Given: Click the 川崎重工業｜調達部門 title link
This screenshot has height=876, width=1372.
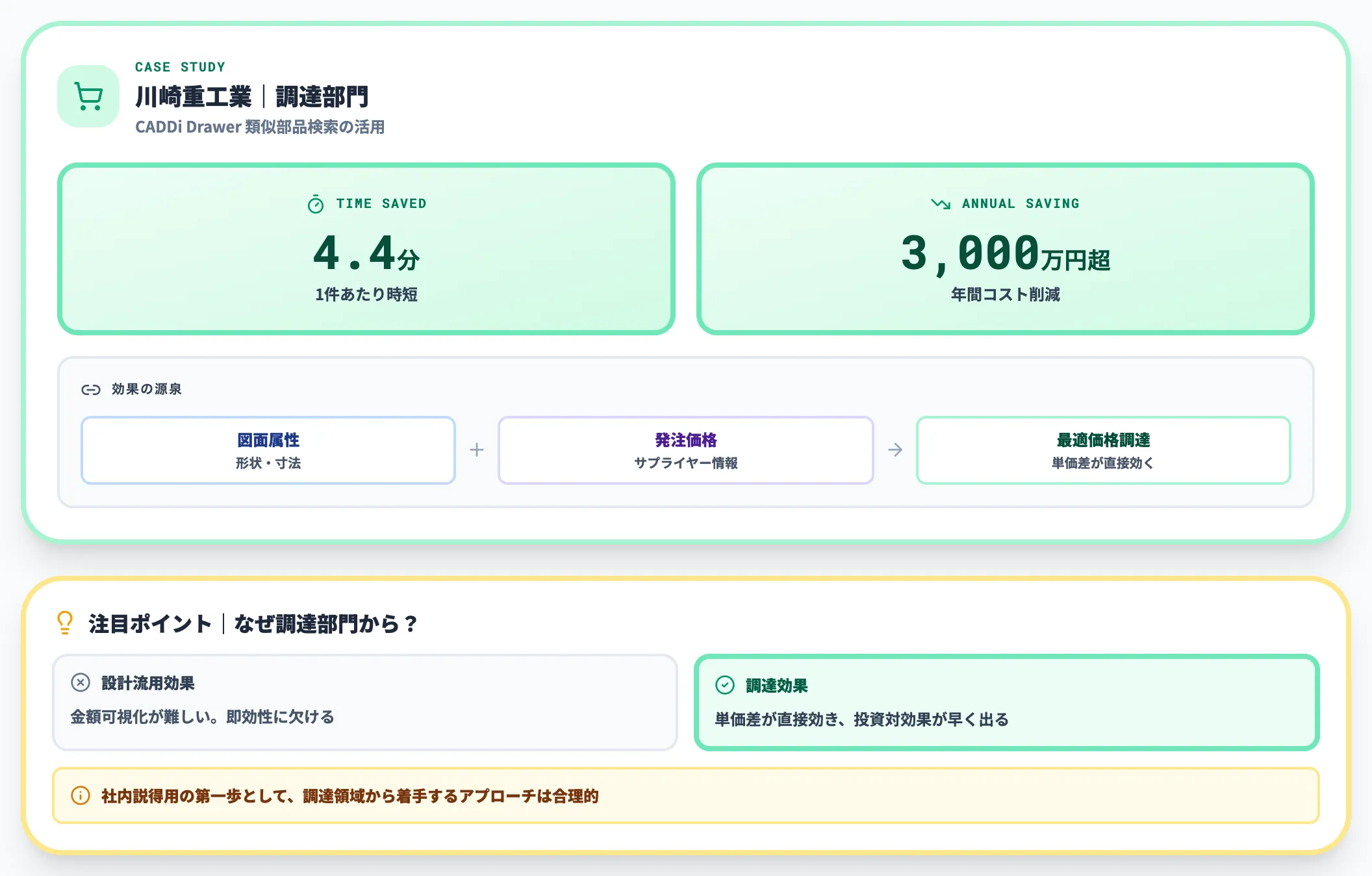Looking at the screenshot, I should point(251,97).
